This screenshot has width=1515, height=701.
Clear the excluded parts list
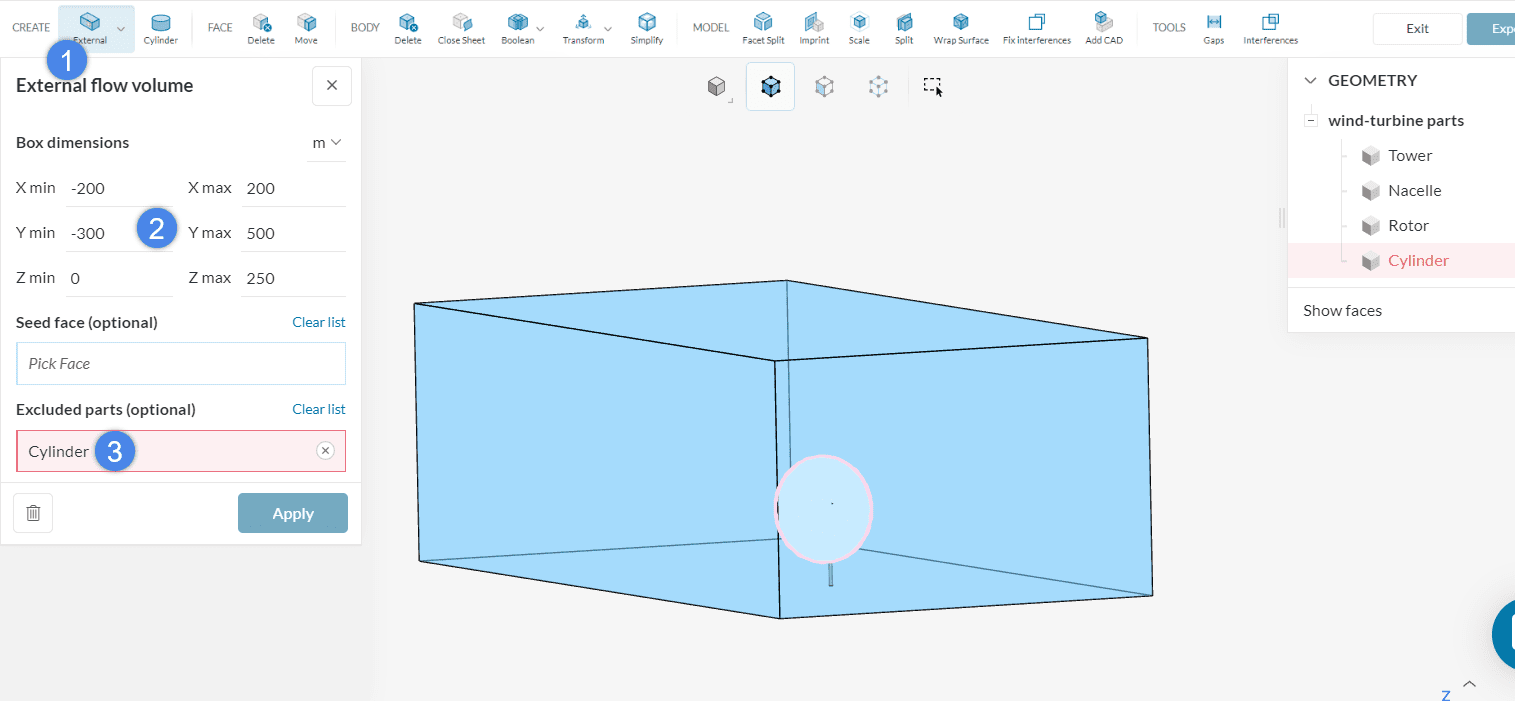point(318,409)
